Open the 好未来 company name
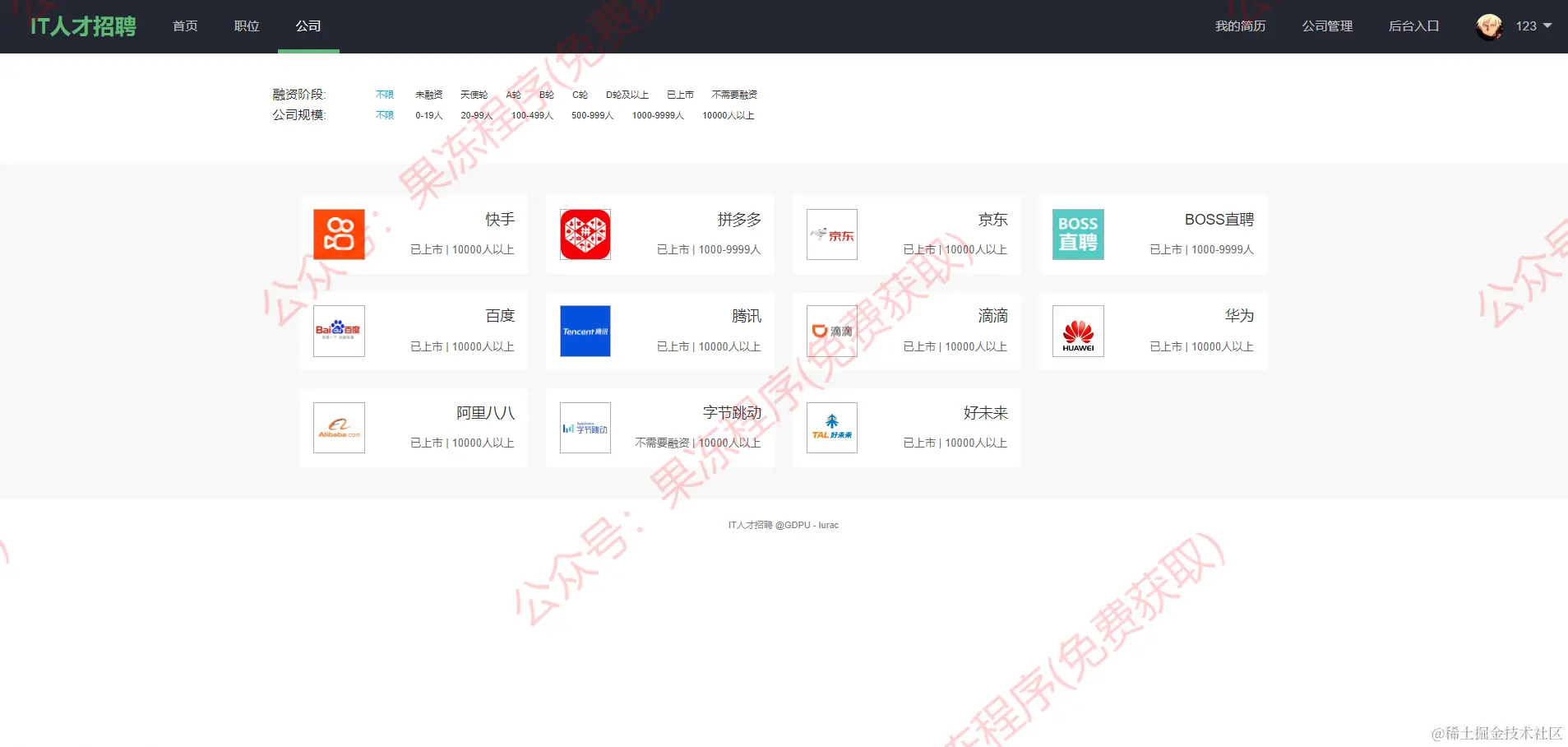Viewport: 1568px width, 747px height. pos(986,413)
